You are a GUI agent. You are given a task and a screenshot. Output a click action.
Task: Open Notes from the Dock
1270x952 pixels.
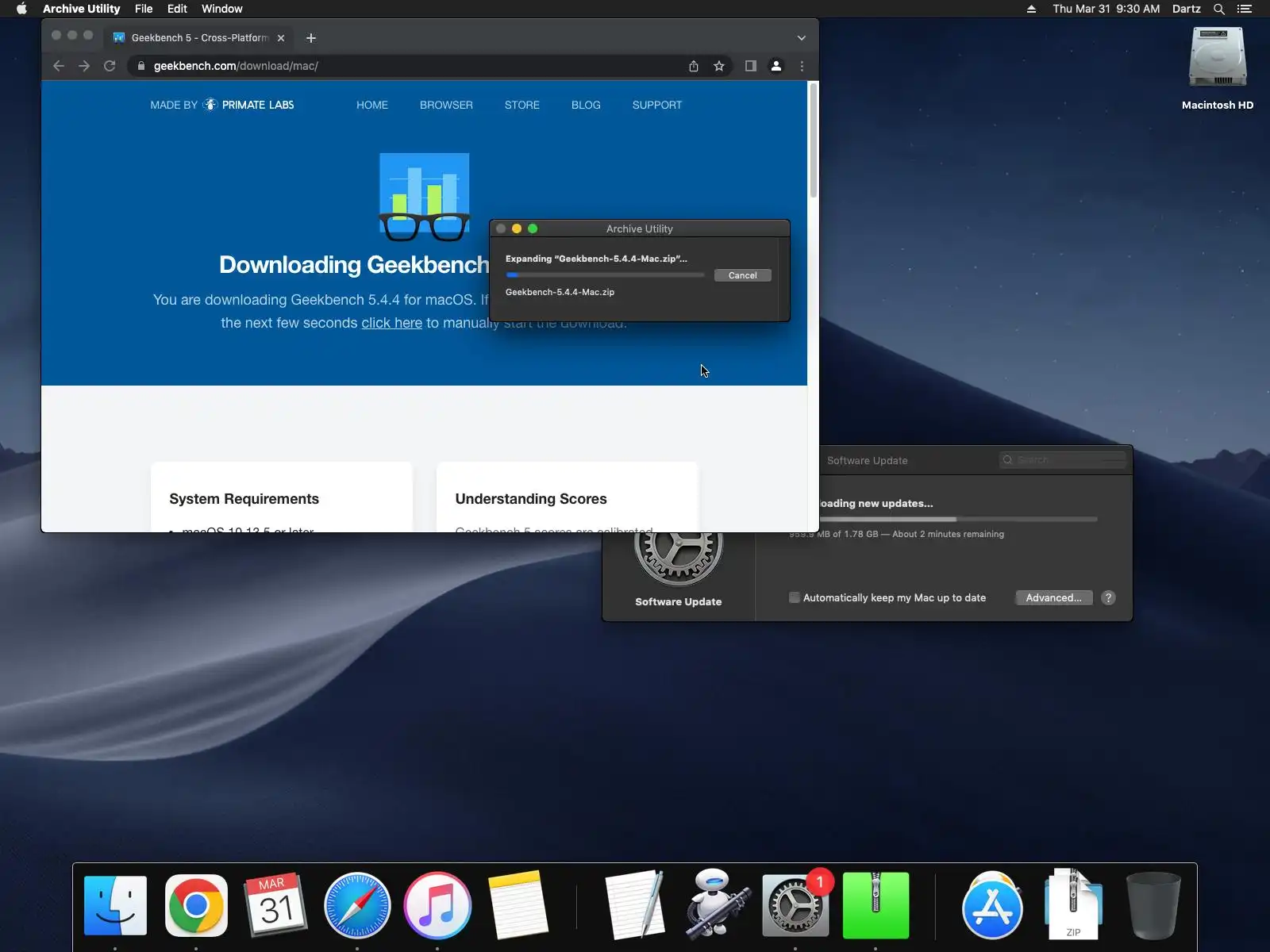[518, 905]
